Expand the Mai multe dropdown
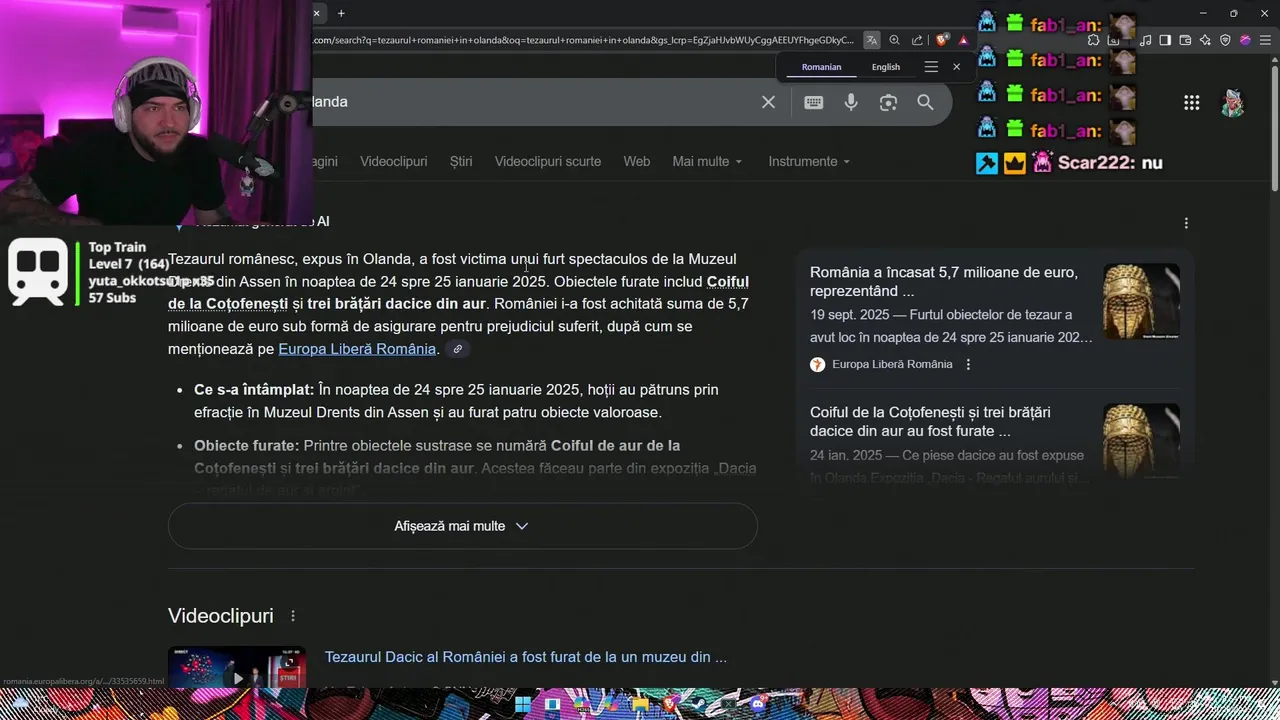1280x720 pixels. (x=708, y=161)
